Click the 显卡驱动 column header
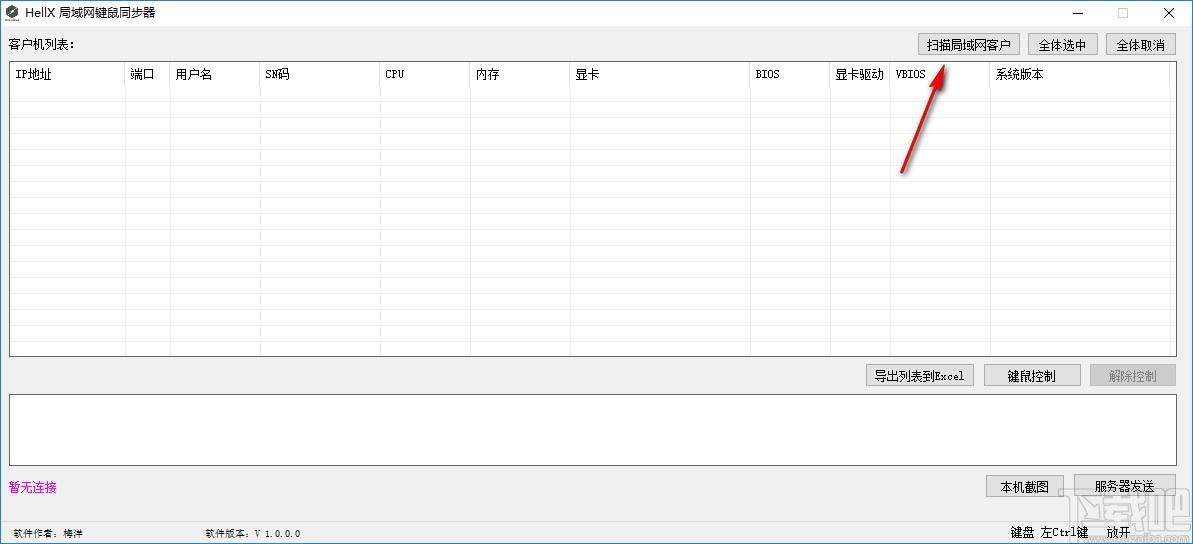The width and height of the screenshot is (1193, 544). point(861,75)
